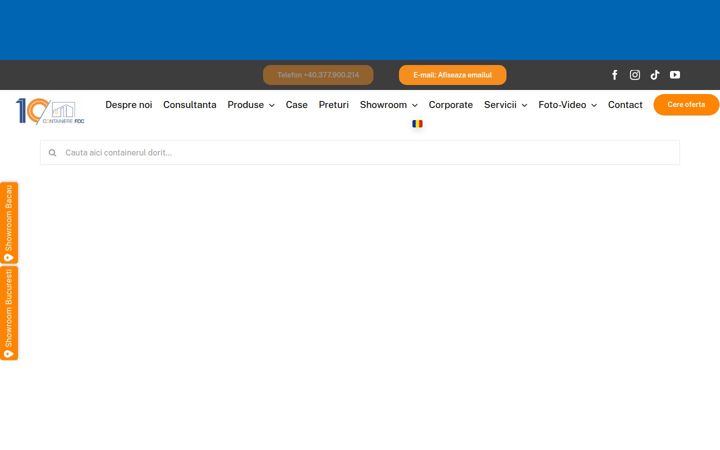Open the Despre noi menu item
Viewport: 720px width, 450px height.
pyautogui.click(x=129, y=105)
